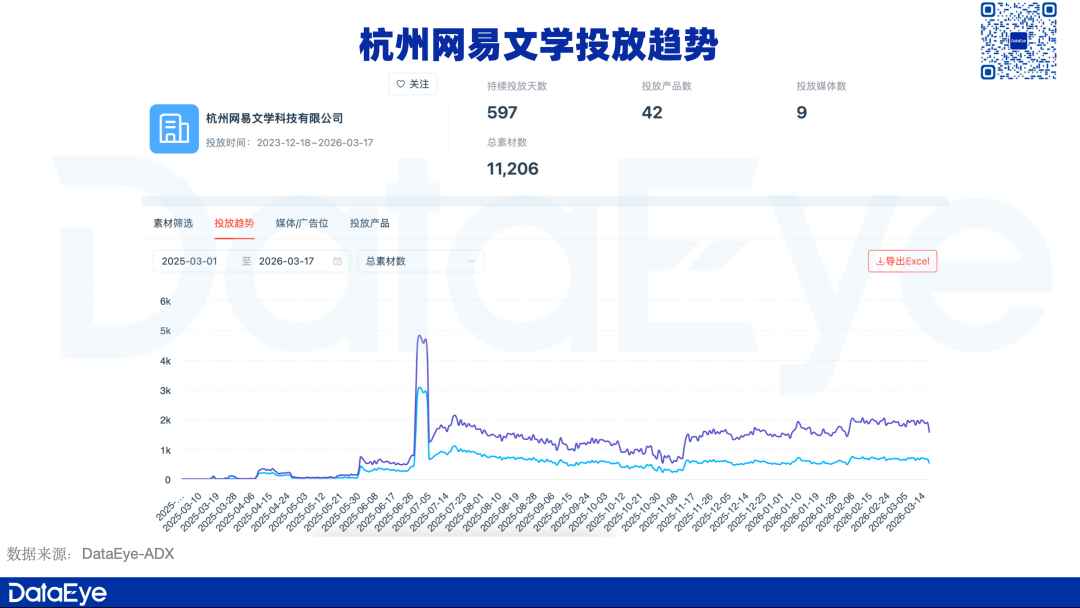
Task: Click the heart 关注 follow button
Action: coord(413,84)
